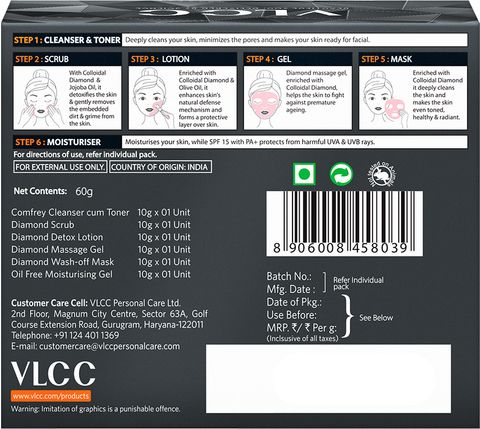Click the Telephone +91 124 401 1369 text
This screenshot has height=429, width=480.
tap(65, 335)
